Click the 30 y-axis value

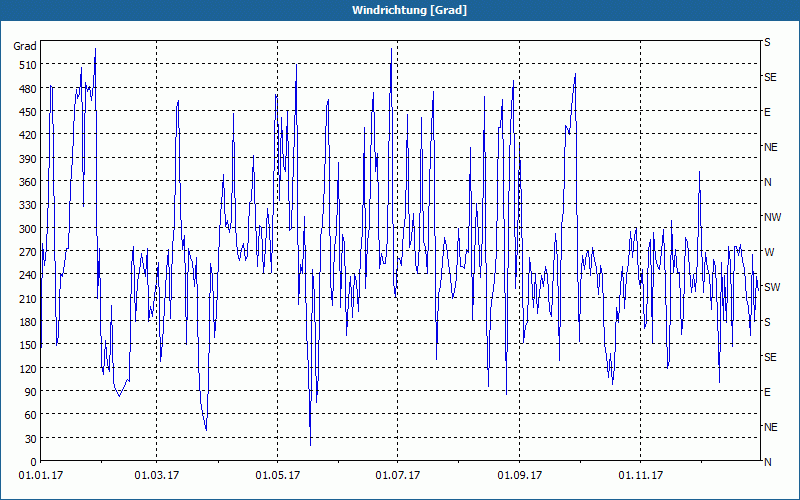31,439
